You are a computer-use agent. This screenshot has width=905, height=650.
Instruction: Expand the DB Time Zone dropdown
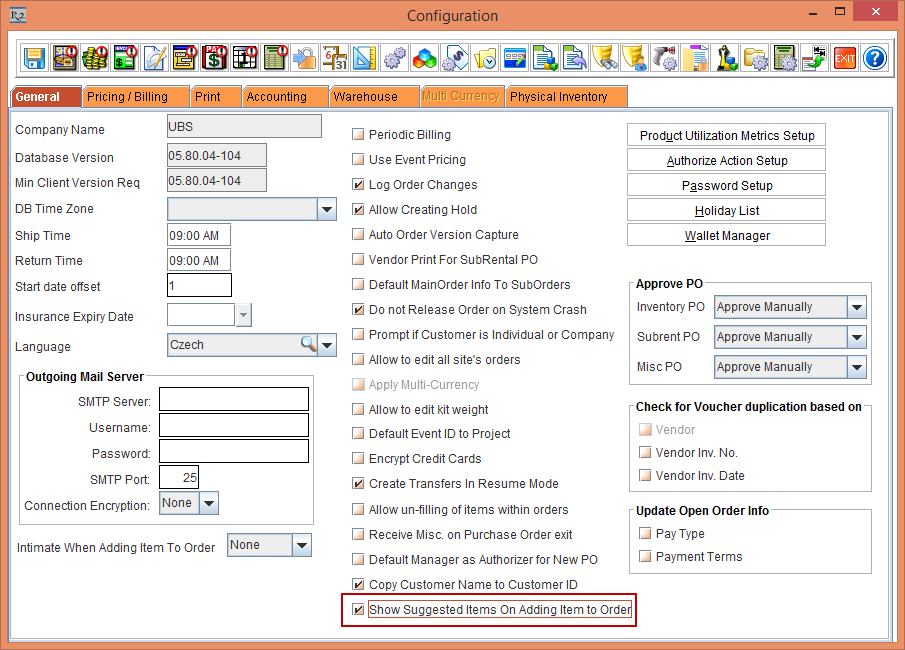327,209
